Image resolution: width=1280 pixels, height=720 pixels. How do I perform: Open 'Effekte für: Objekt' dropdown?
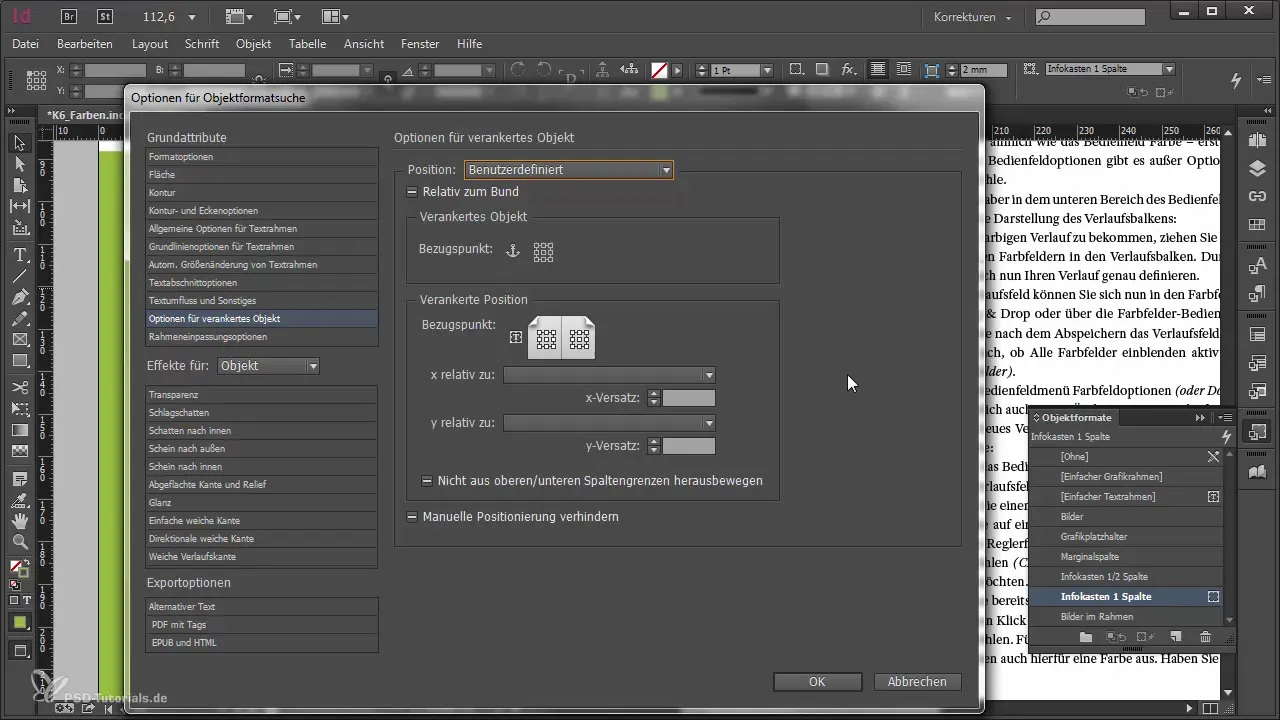(269, 366)
